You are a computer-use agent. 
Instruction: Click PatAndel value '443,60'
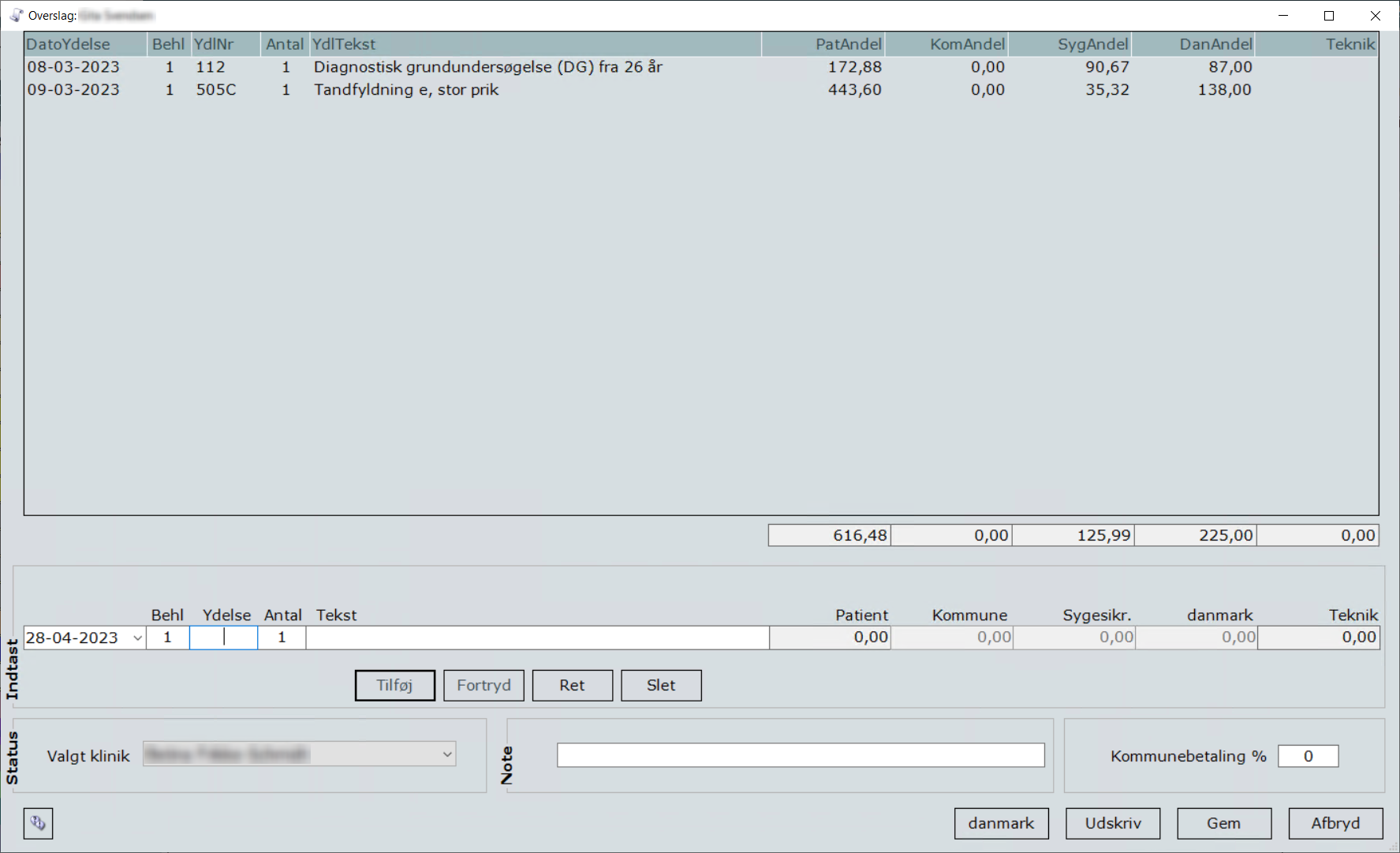pos(855,90)
